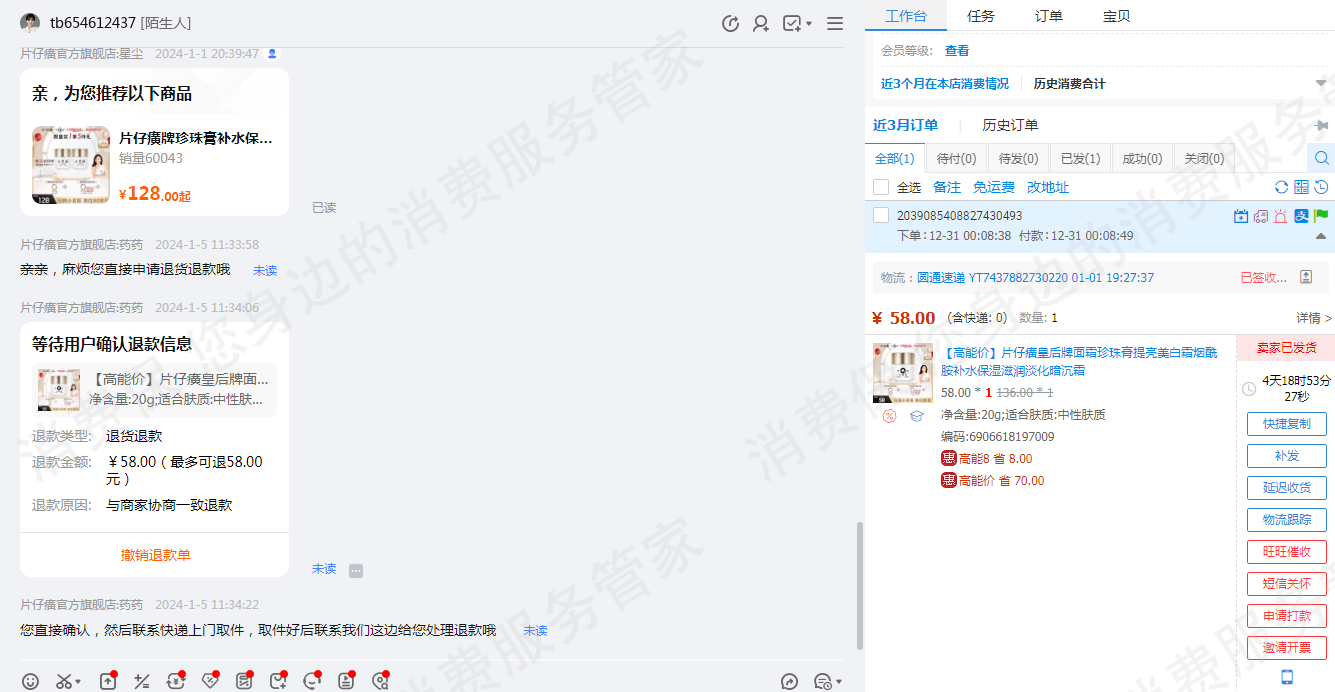Click the 物流跟踪 button
The width and height of the screenshot is (1335, 692).
pyautogui.click(x=1287, y=519)
